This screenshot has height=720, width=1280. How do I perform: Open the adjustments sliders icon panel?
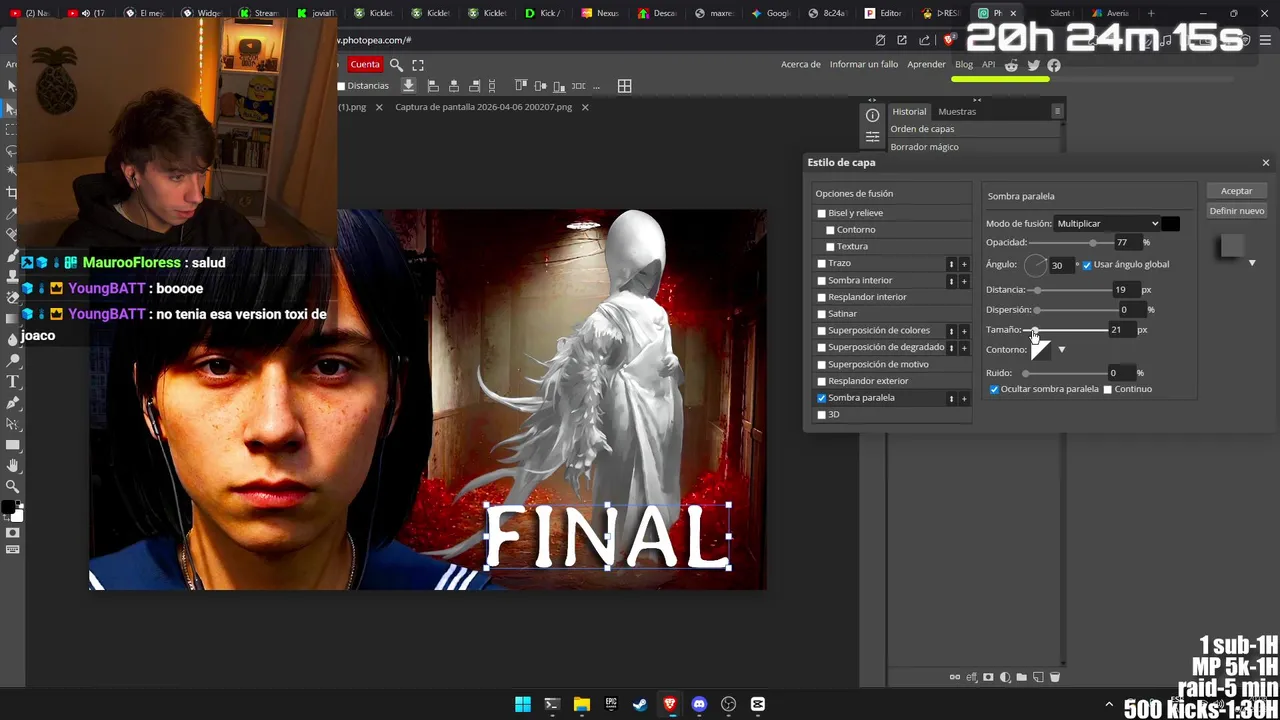click(872, 137)
